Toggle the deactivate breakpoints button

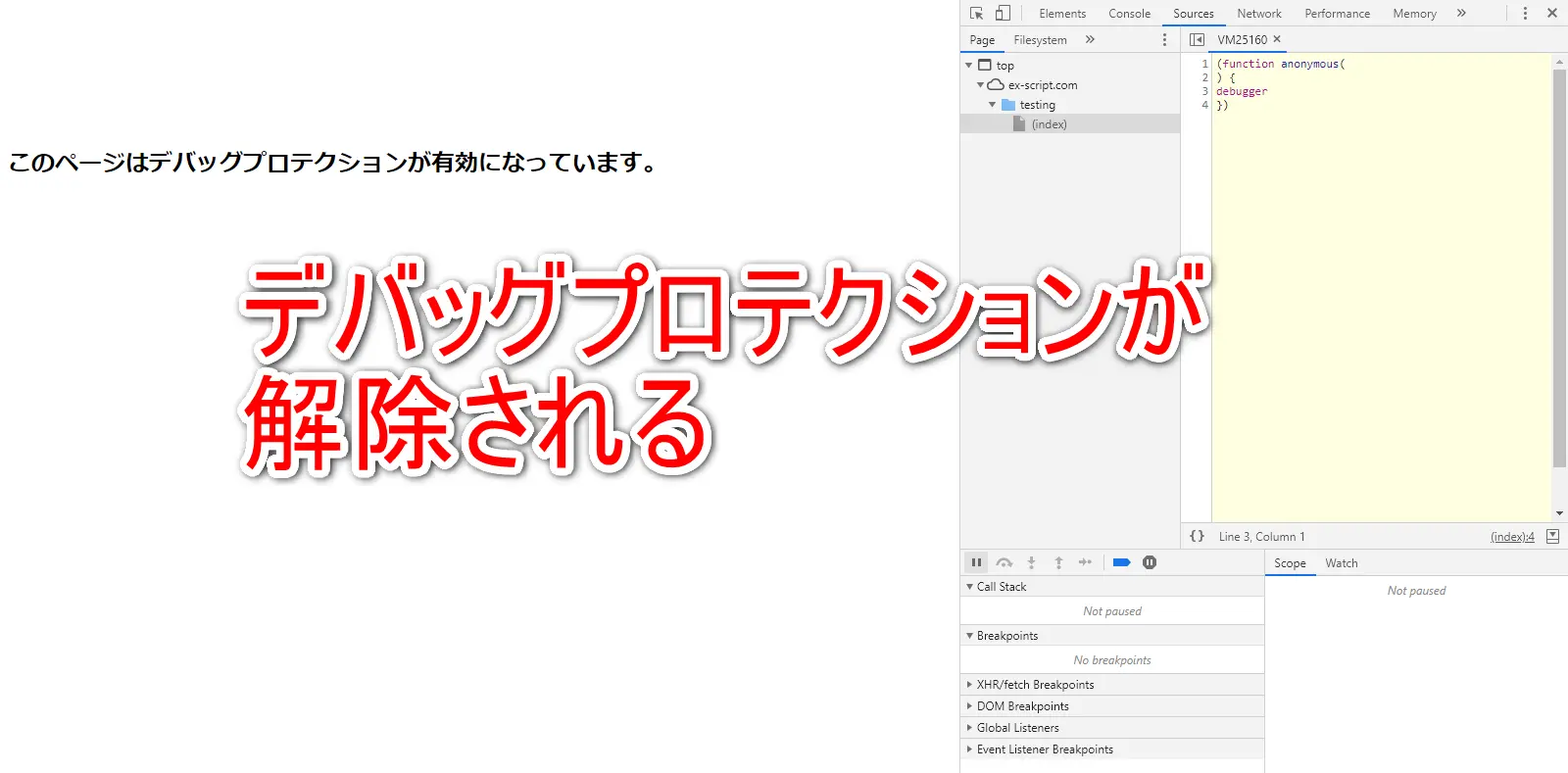1122,562
